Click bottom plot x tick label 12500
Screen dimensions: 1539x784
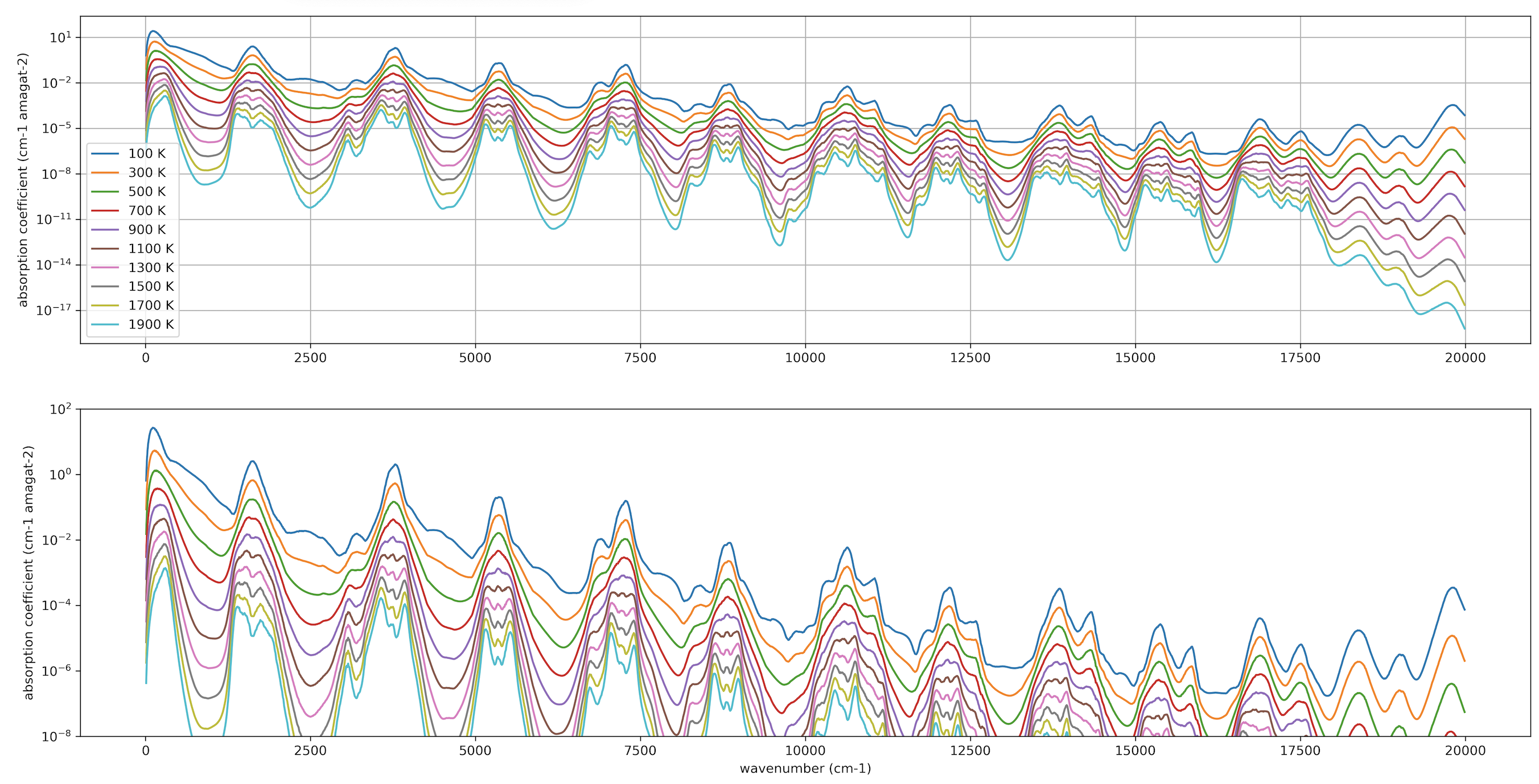pos(970,751)
